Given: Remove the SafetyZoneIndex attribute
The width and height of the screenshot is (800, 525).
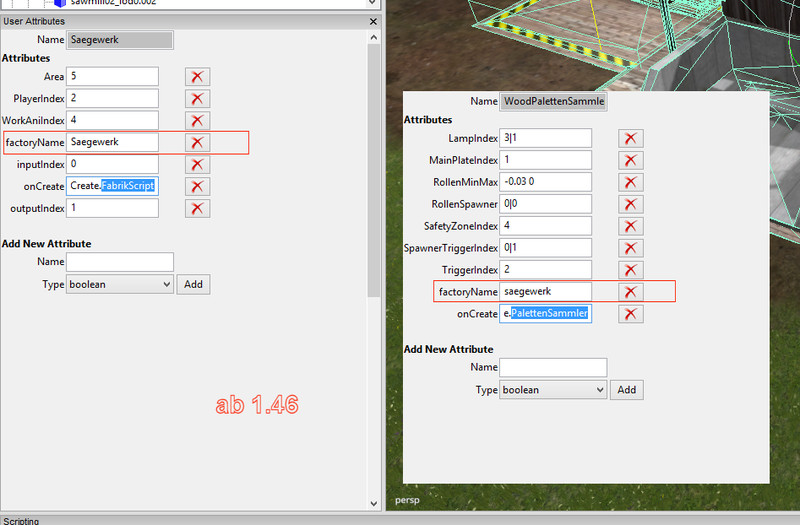Looking at the screenshot, I should pos(630,226).
